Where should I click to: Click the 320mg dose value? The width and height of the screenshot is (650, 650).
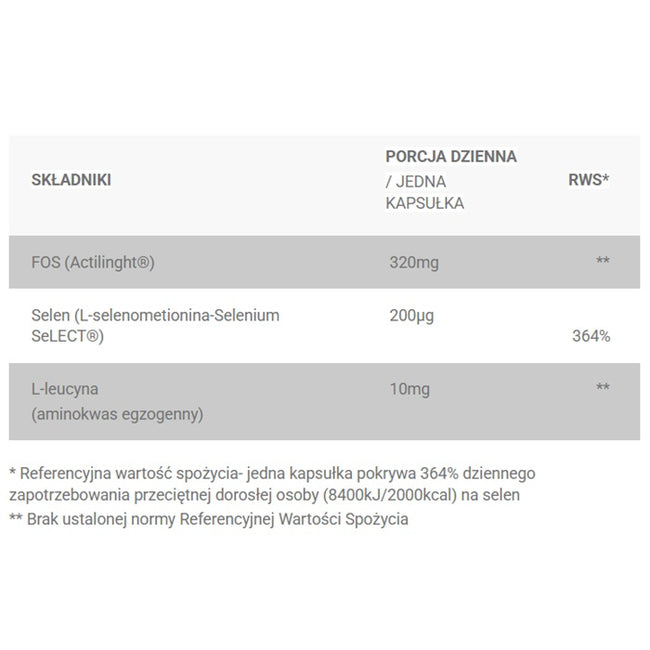[x=414, y=263]
